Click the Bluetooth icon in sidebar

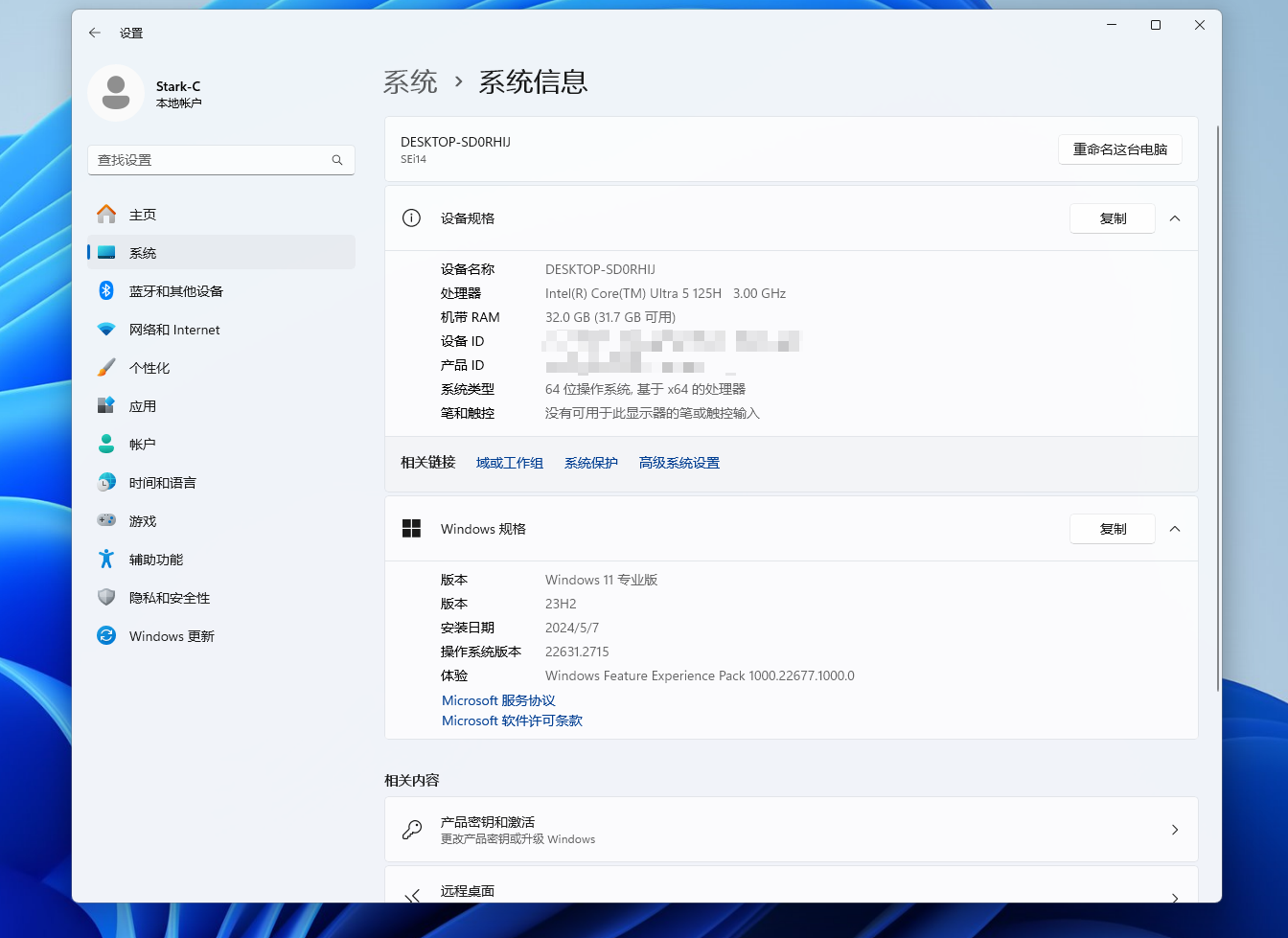click(x=106, y=290)
